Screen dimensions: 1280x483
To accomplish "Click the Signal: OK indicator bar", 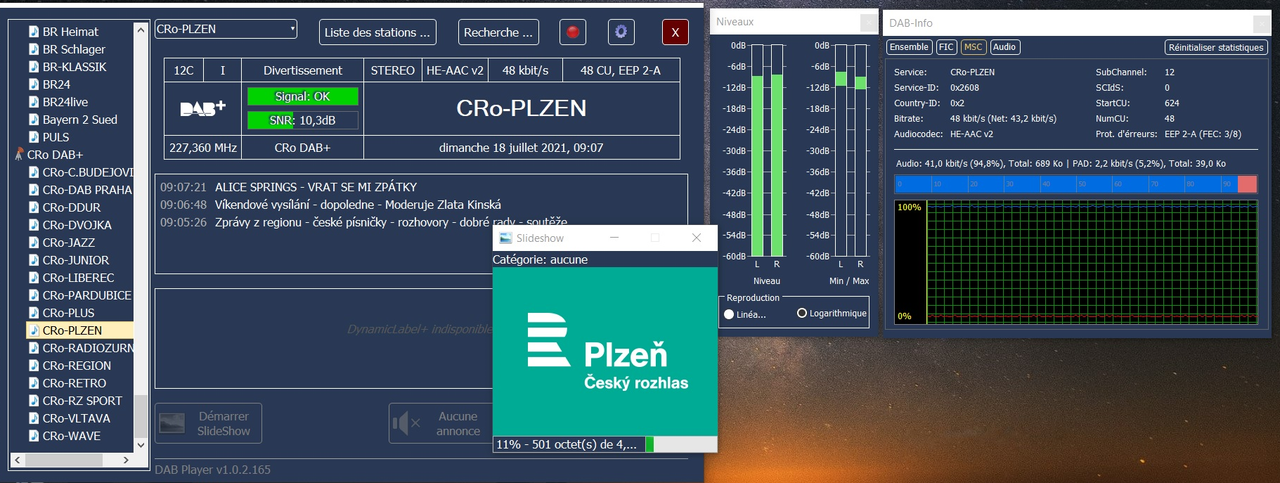I will pyautogui.click(x=303, y=96).
